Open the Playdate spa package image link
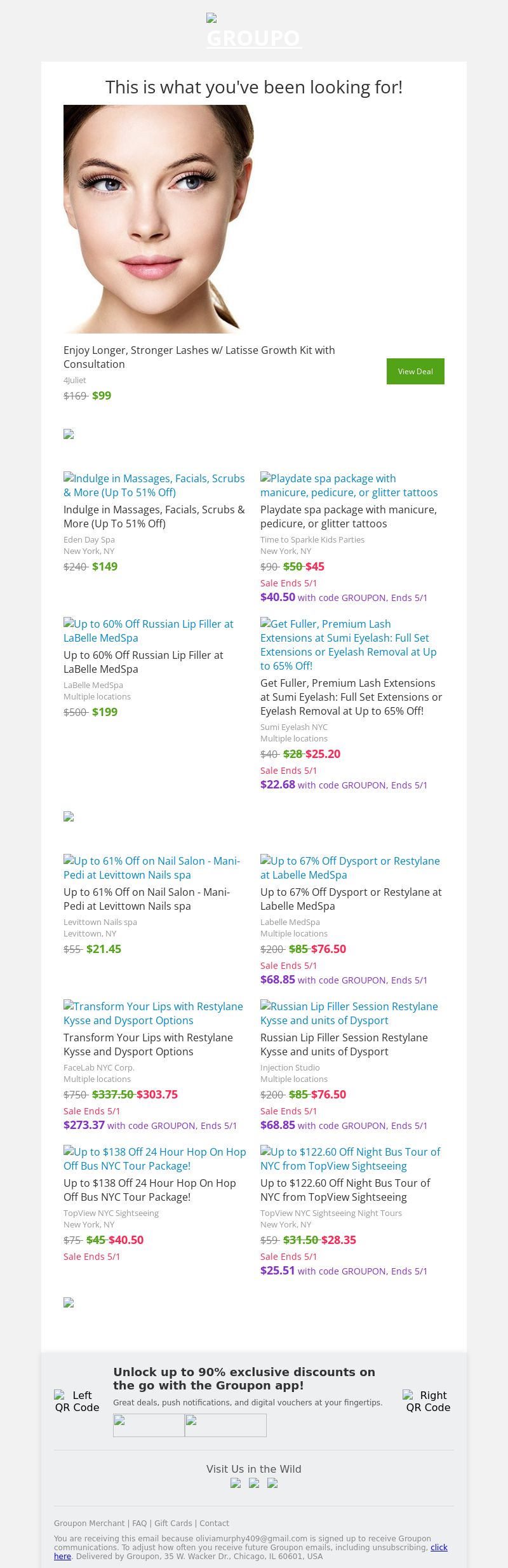Image resolution: width=508 pixels, height=1568 pixels. [x=349, y=485]
